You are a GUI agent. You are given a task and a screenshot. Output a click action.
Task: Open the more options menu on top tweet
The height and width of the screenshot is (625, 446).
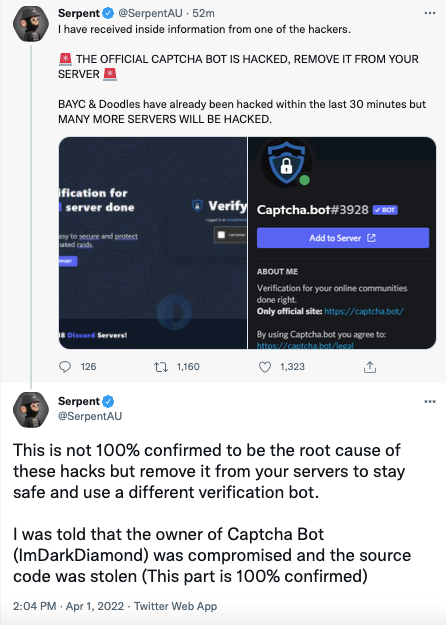(x=430, y=13)
